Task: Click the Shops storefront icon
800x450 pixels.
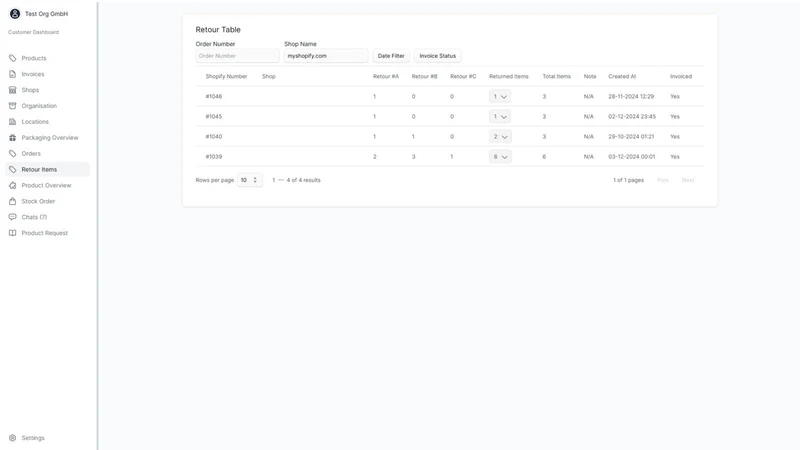Action: [13, 90]
